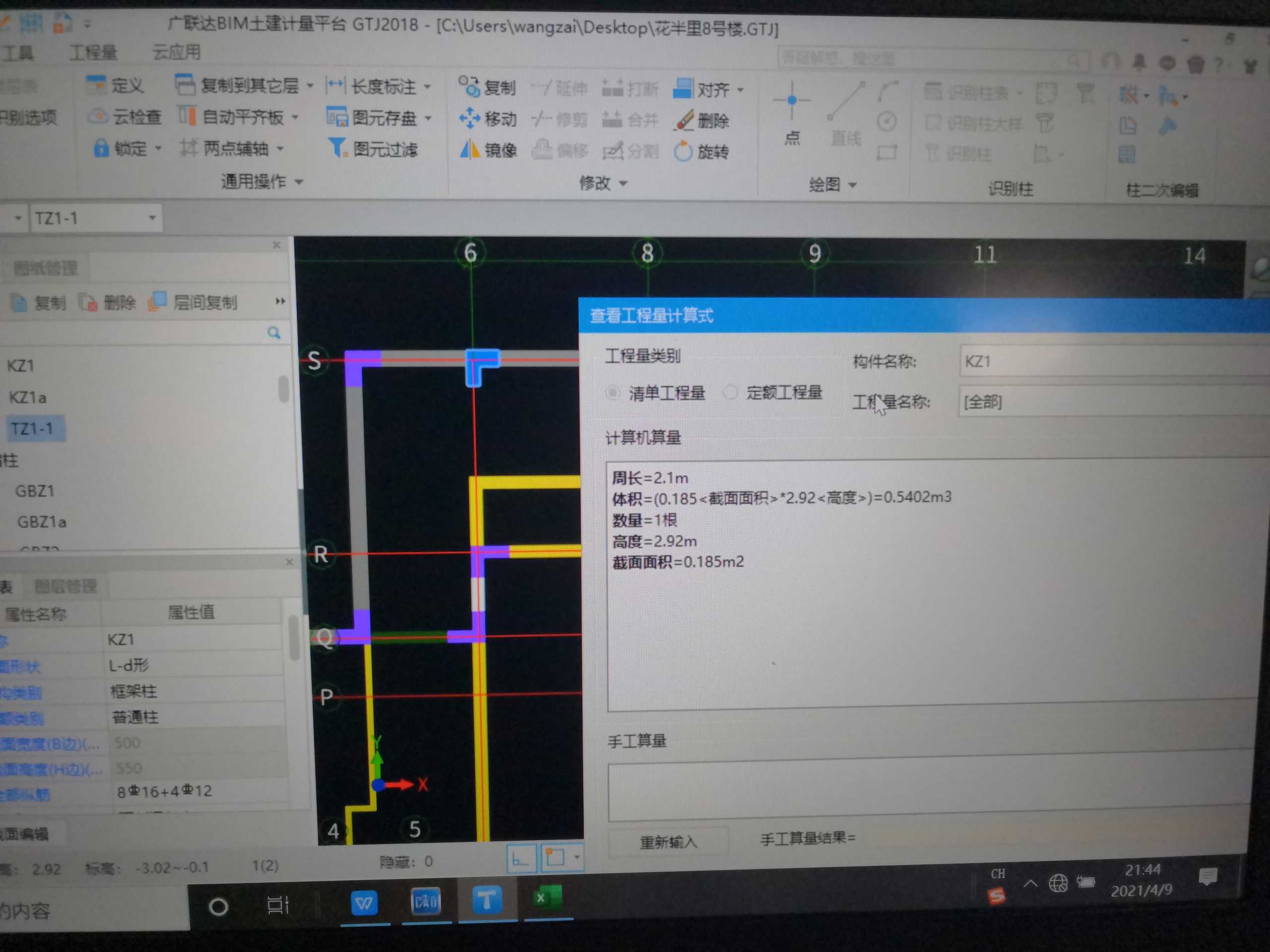1270x952 pixels.
Task: Open Windows Task View button
Action: [278, 905]
